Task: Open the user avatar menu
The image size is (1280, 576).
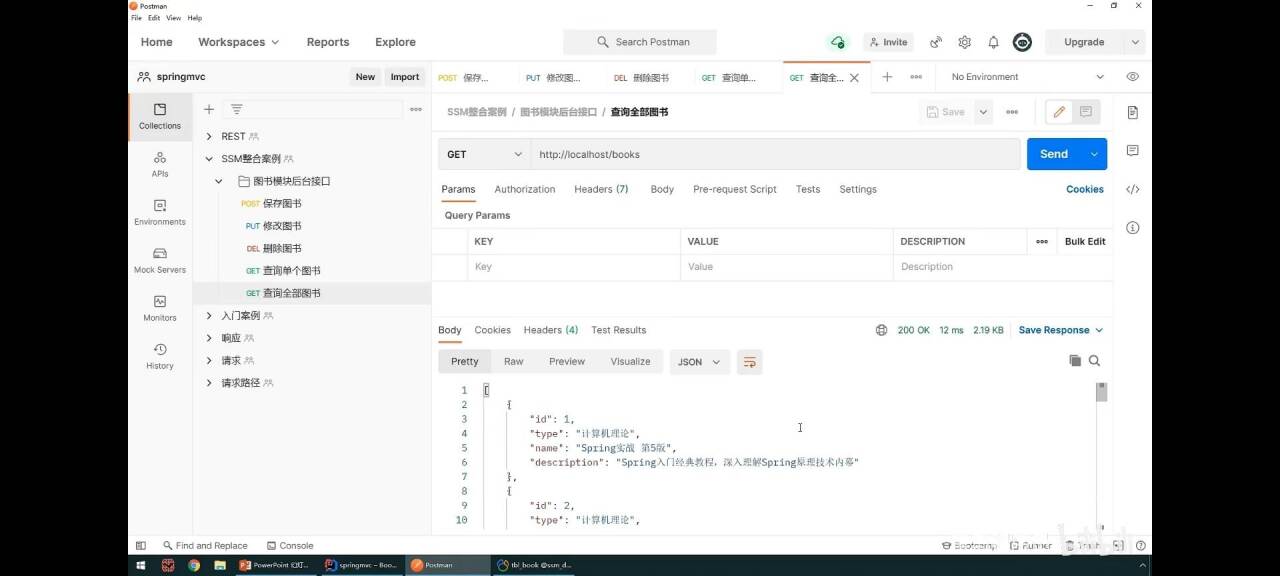Action: coord(1022,42)
